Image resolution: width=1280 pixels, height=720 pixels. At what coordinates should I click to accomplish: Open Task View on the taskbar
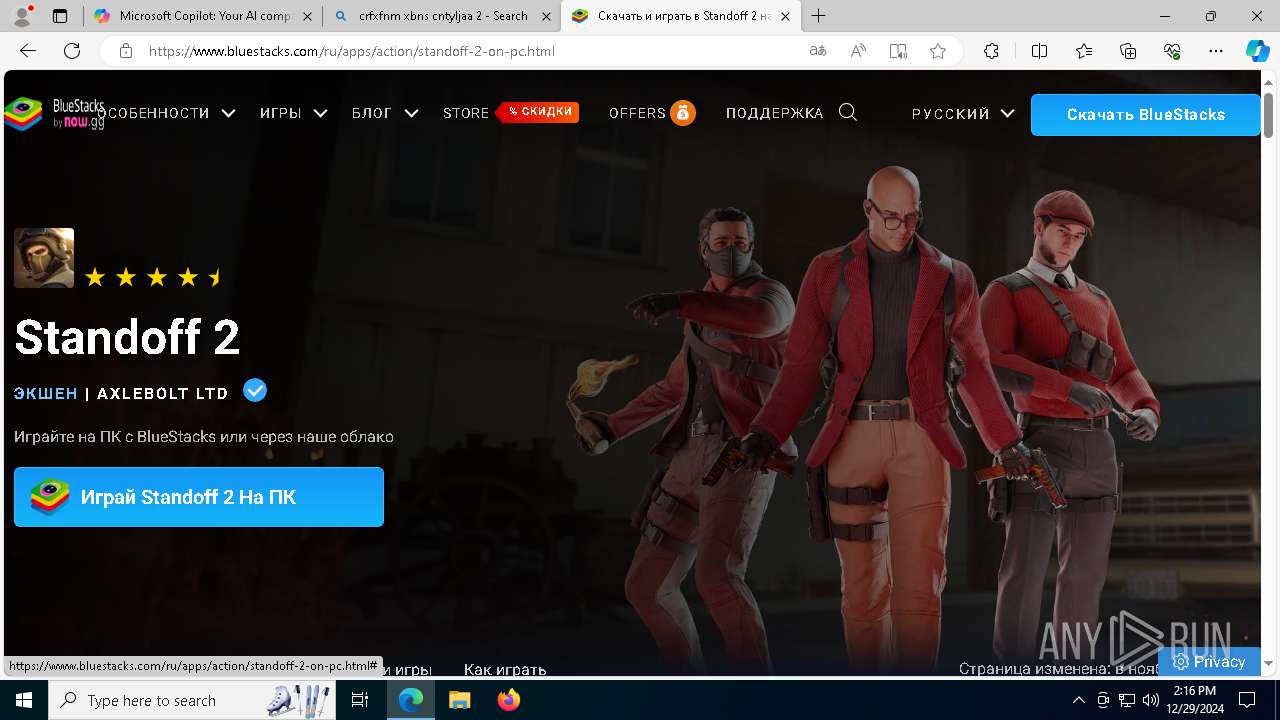click(360, 700)
